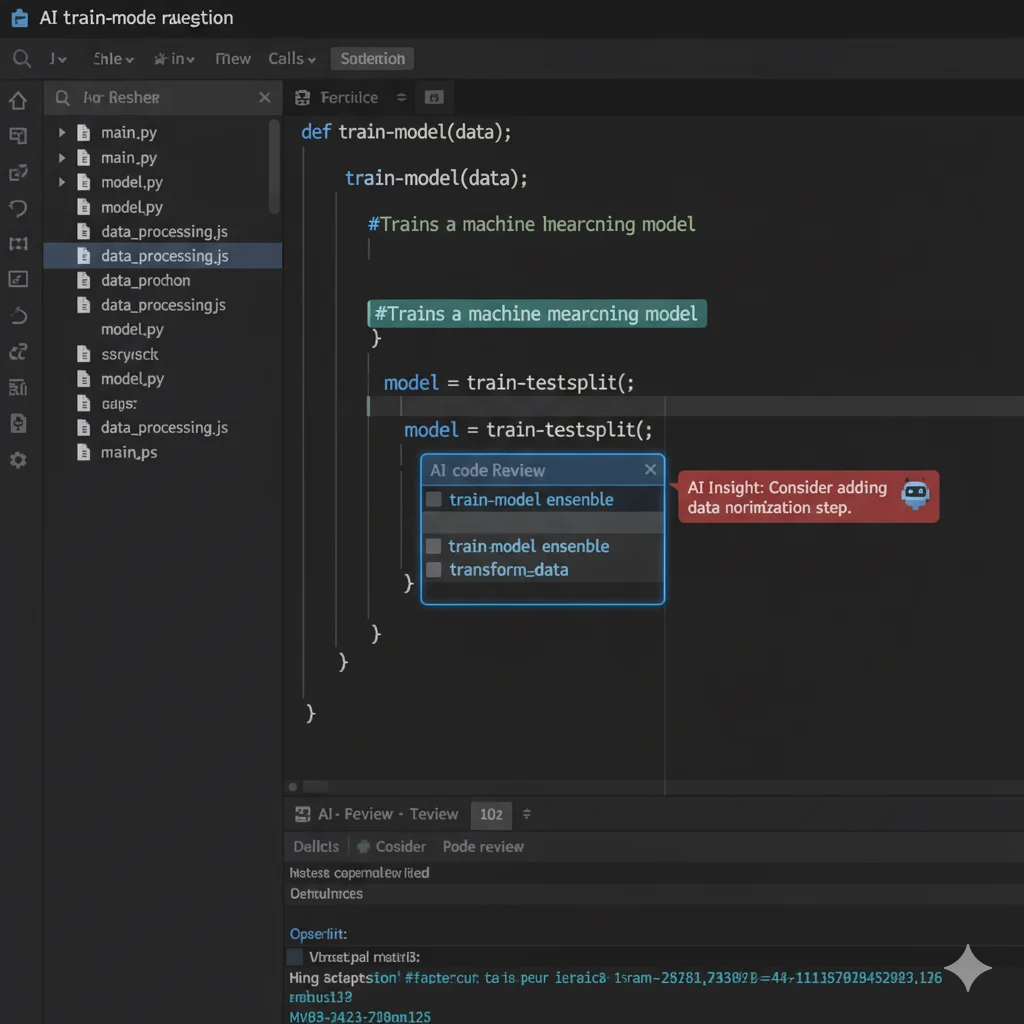Screen dimensions: 1024x1024
Task: Click the def train-model(data); line
Action: 406,132
